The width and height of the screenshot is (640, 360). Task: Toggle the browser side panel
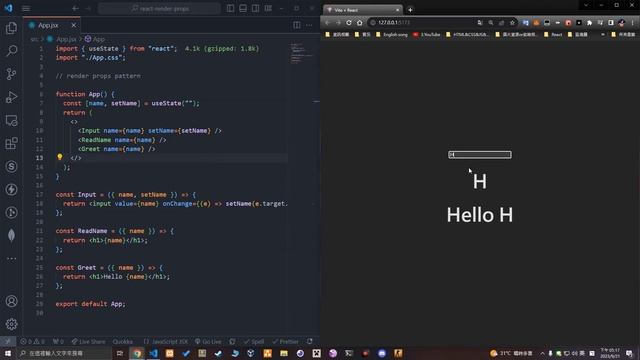tap(611, 22)
